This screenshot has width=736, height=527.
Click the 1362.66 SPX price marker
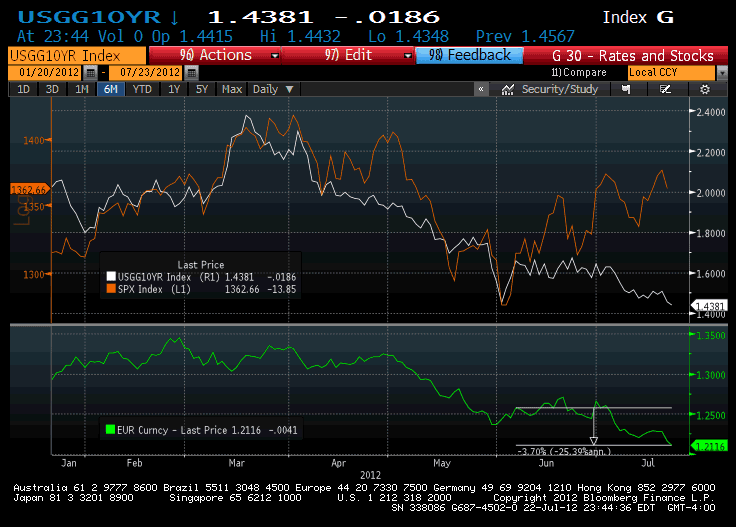29,190
